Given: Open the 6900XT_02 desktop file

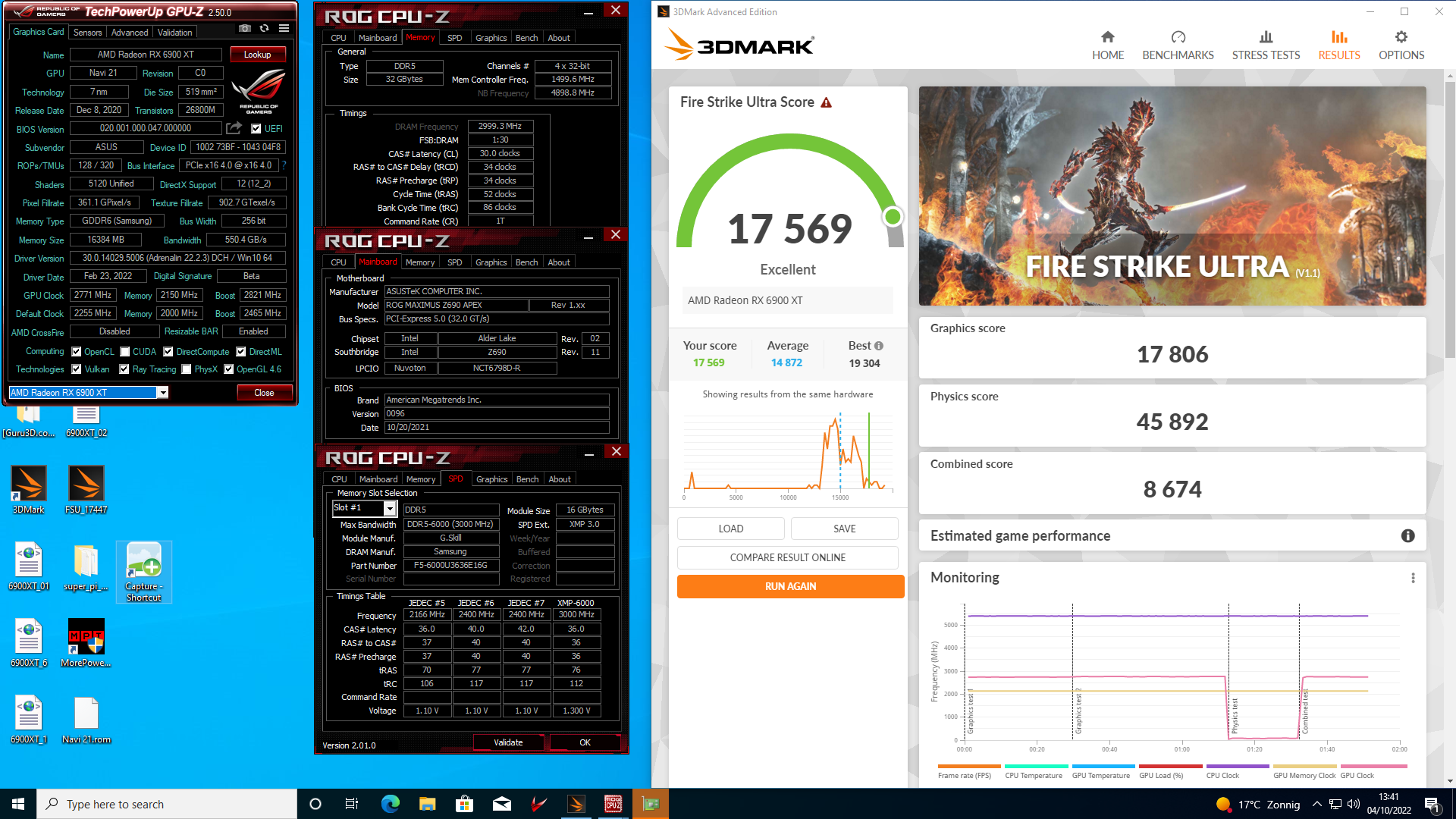Looking at the screenshot, I should click(86, 422).
